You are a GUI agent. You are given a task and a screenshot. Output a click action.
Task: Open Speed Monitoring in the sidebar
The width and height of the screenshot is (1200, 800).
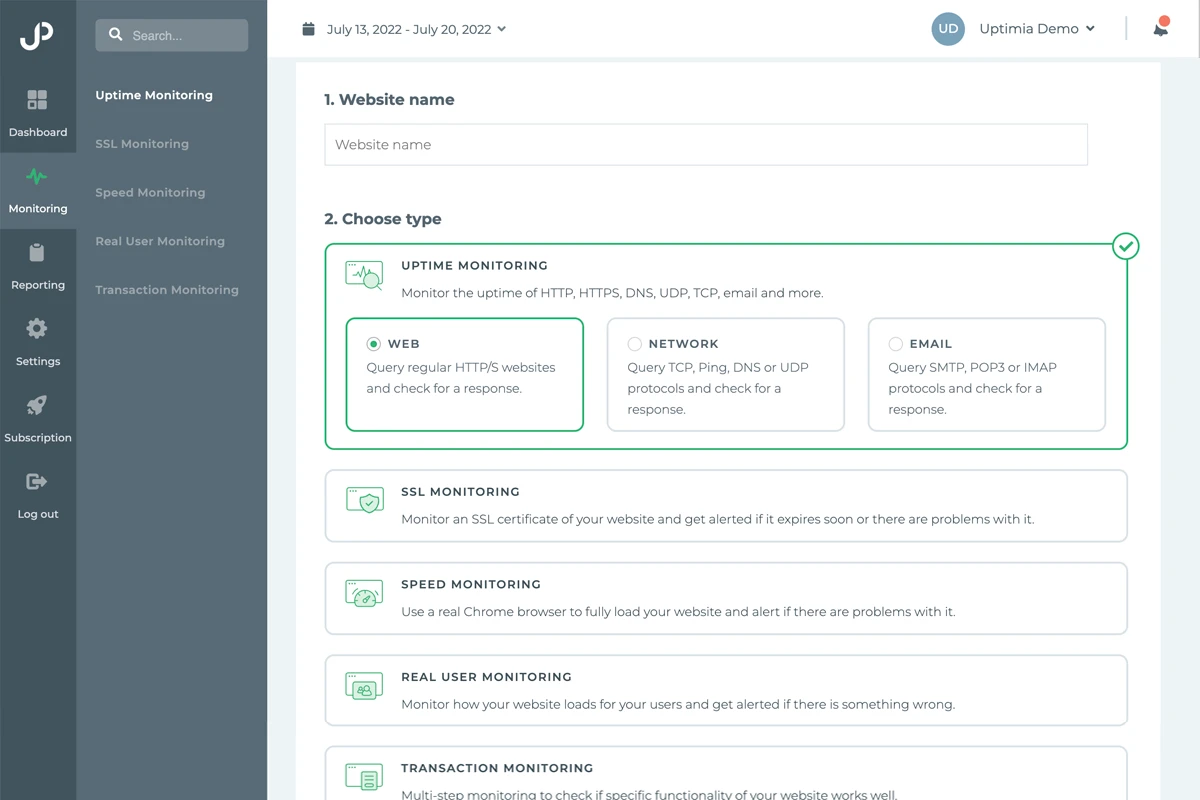[150, 193]
